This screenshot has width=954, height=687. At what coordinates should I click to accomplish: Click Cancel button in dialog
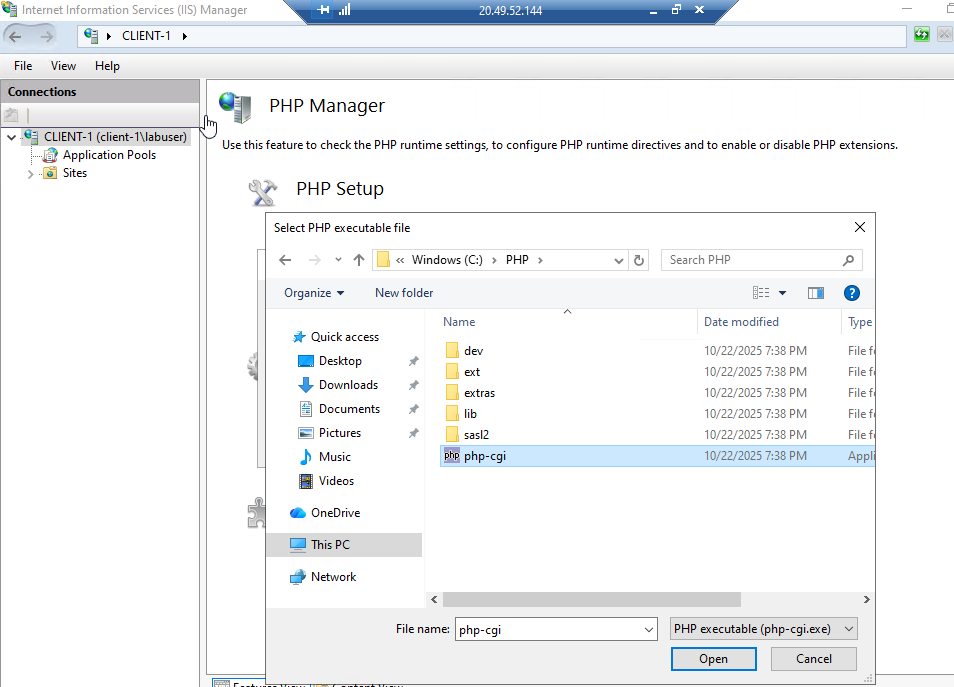click(813, 659)
